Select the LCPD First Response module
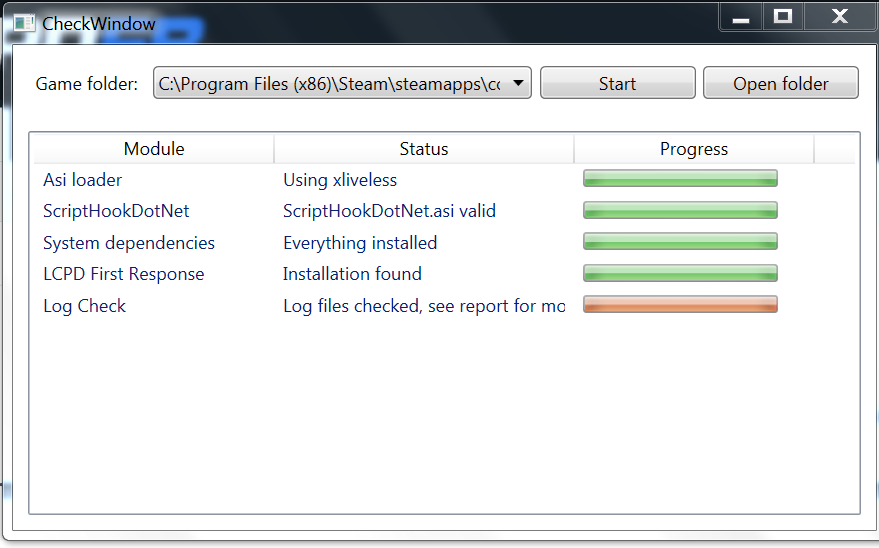The image size is (879, 548). click(x=123, y=274)
